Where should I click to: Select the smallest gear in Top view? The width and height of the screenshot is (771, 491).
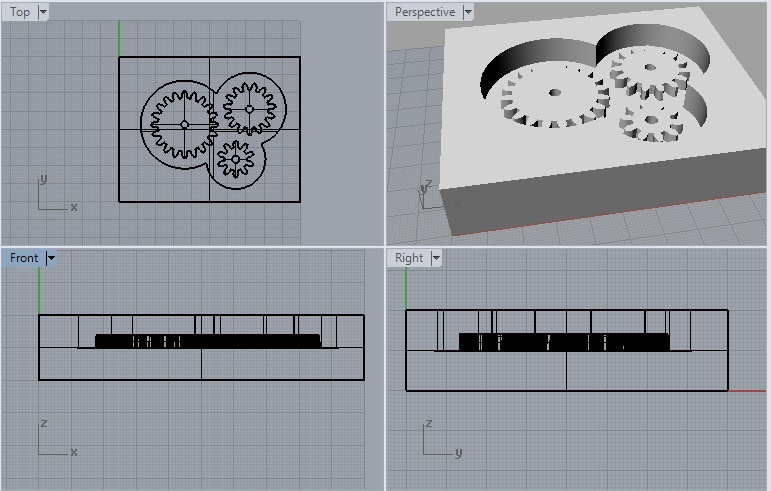click(236, 159)
